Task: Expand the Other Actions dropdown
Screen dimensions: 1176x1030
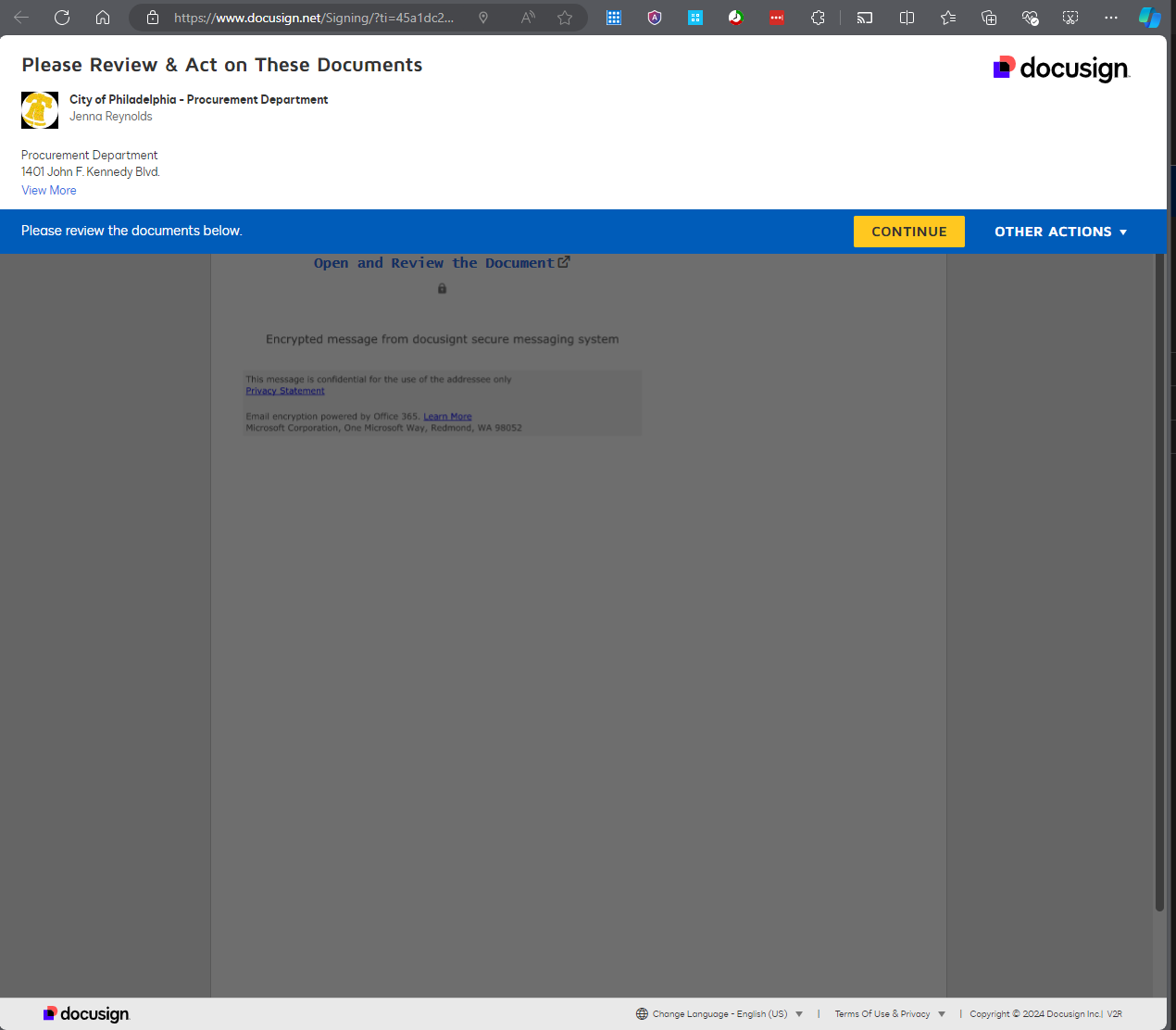Action: [1060, 232]
